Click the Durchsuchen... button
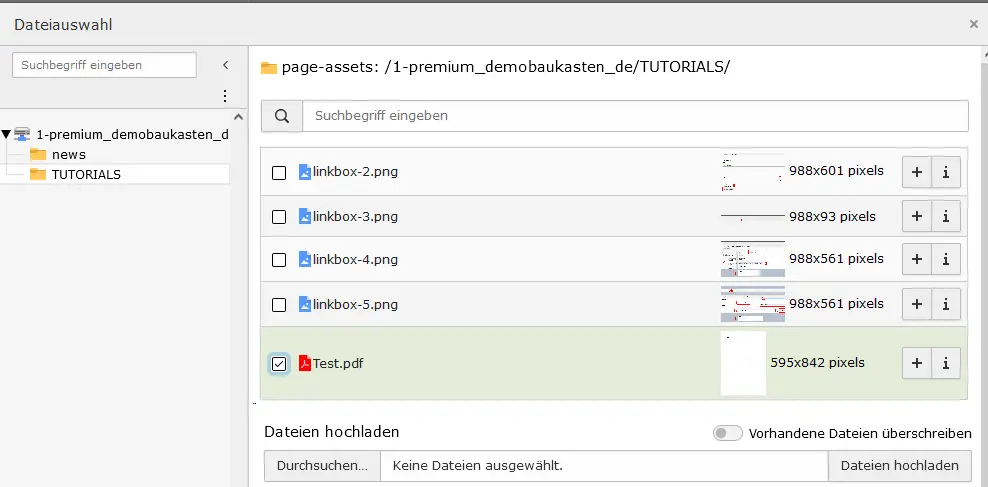Viewport: 988px width, 487px height. pyautogui.click(x=322, y=466)
